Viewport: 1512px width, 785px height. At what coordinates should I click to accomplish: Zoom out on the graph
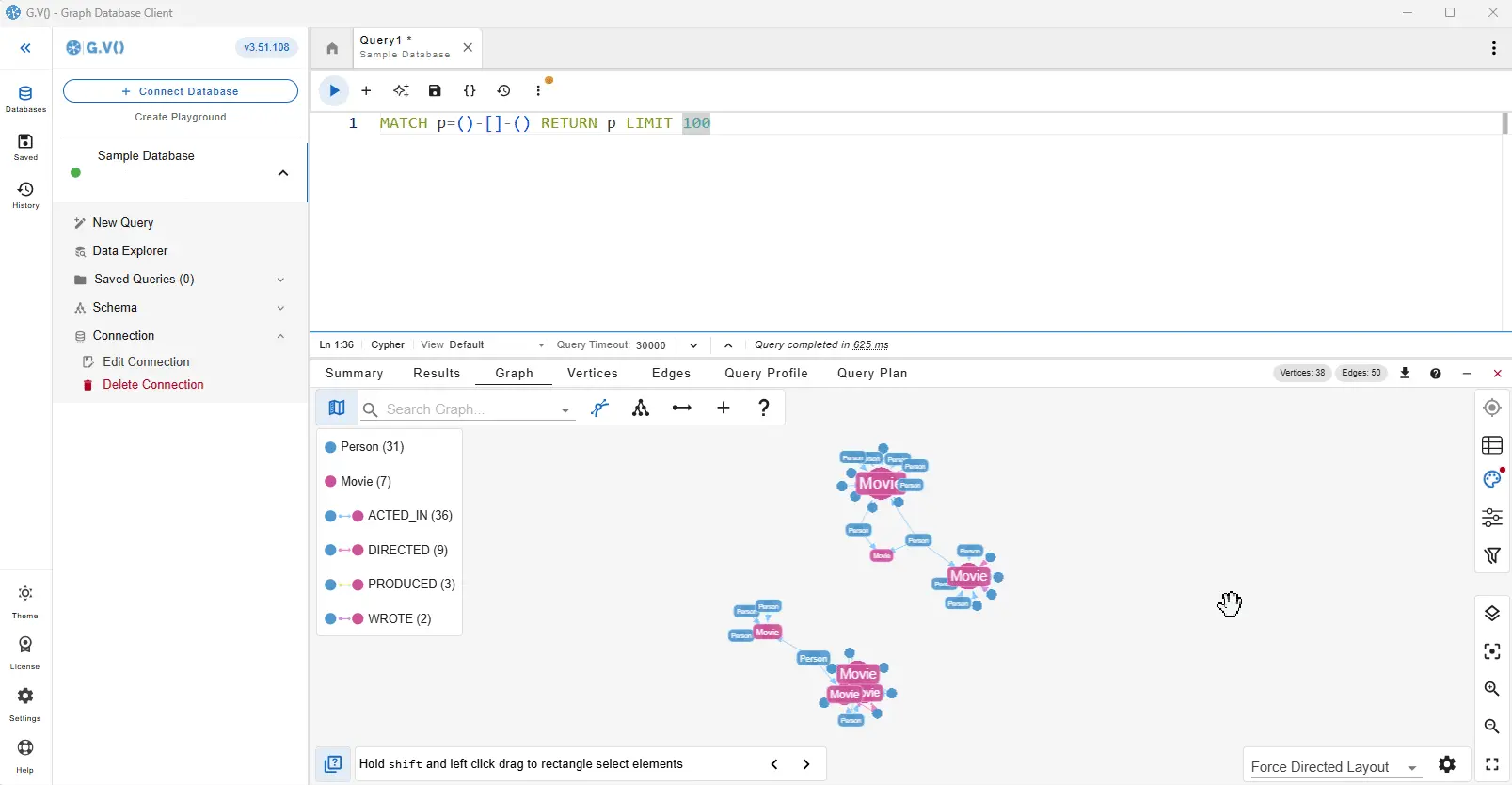coord(1492,727)
